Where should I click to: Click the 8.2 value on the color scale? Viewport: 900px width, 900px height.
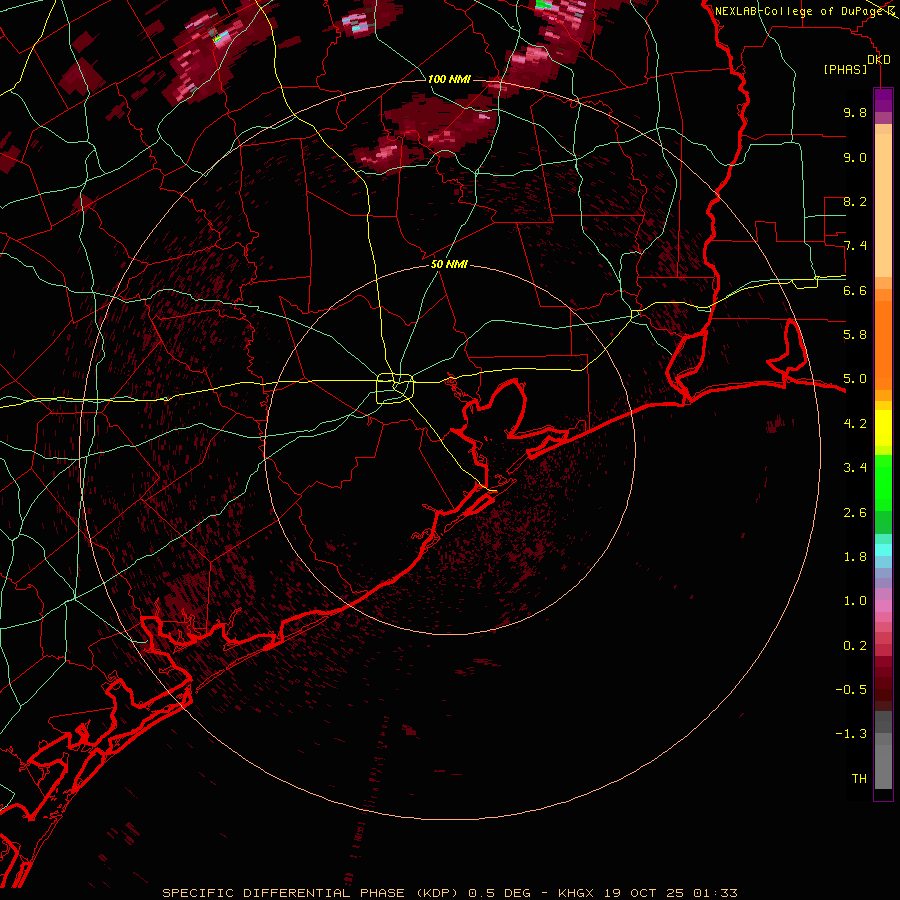pyautogui.click(x=855, y=201)
